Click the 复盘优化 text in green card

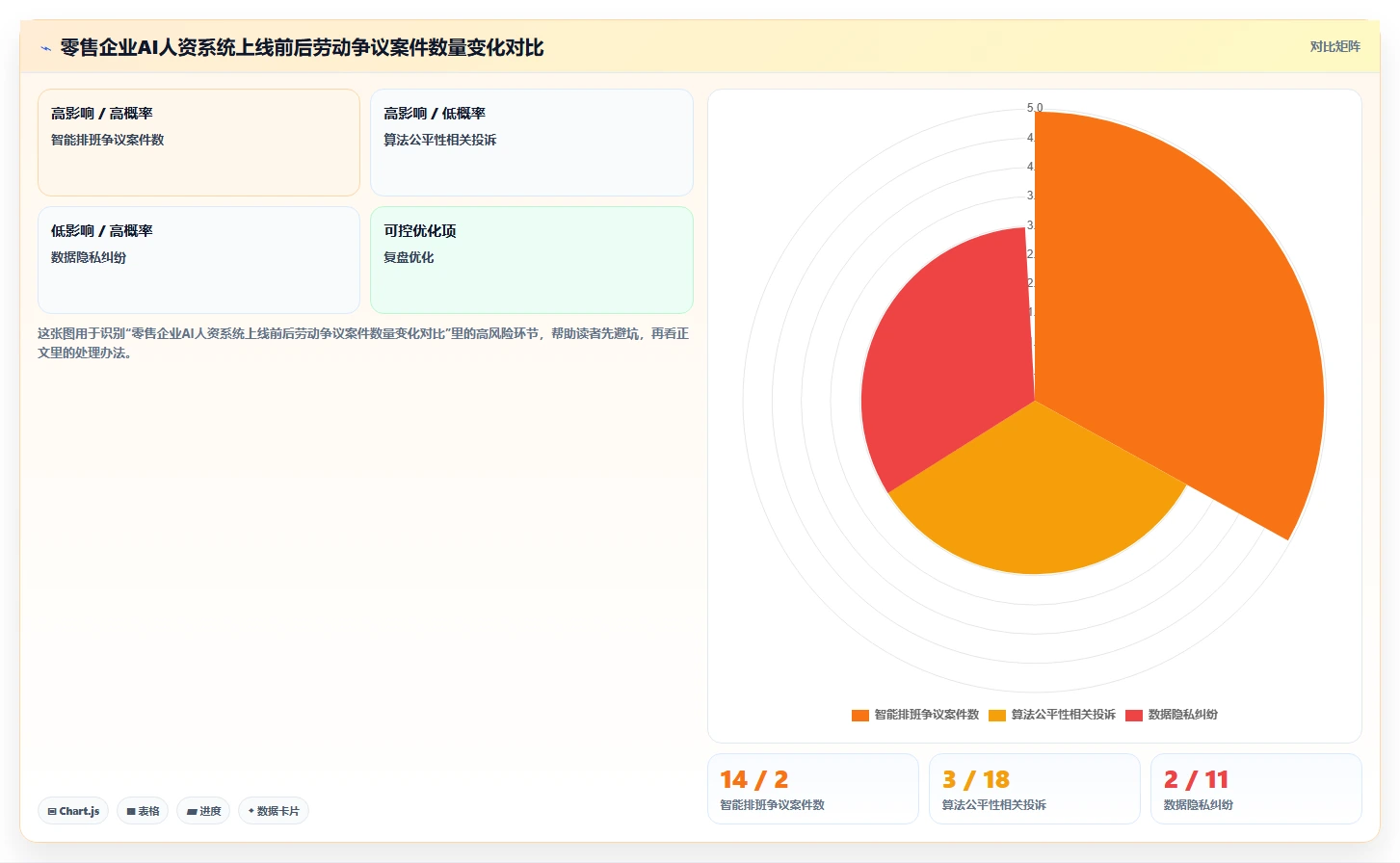coord(409,257)
